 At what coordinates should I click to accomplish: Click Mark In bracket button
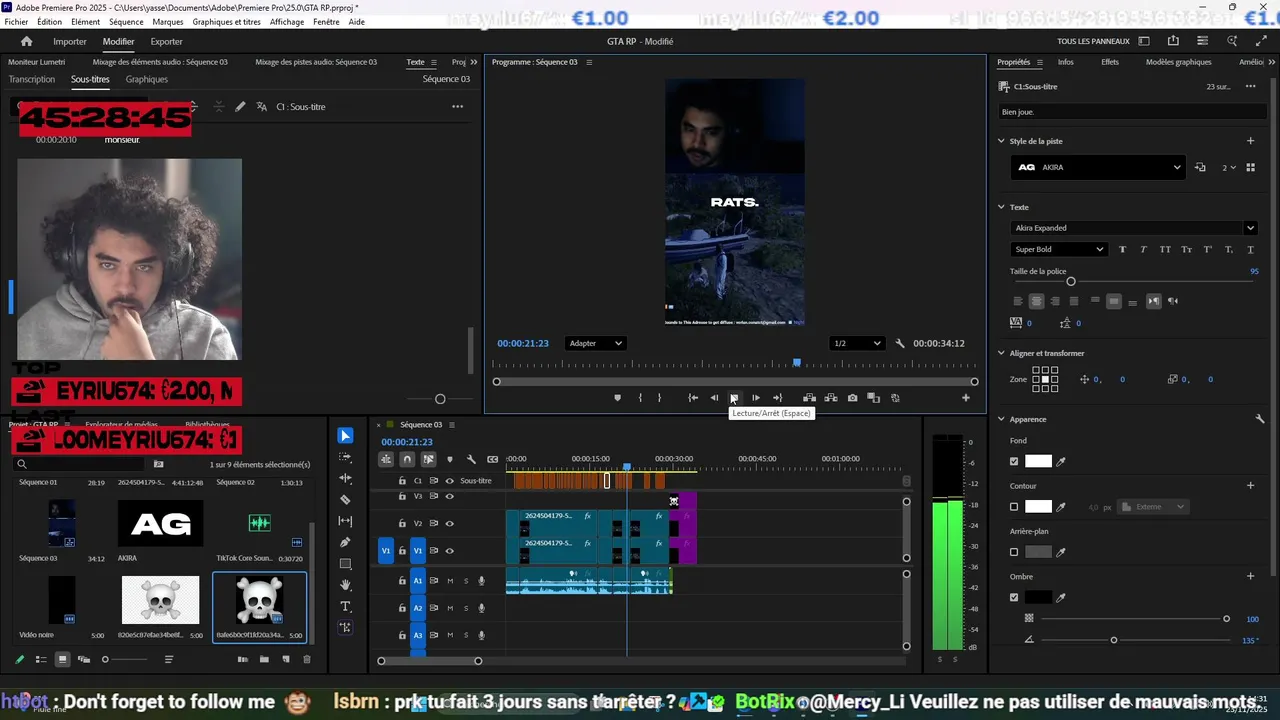640,398
